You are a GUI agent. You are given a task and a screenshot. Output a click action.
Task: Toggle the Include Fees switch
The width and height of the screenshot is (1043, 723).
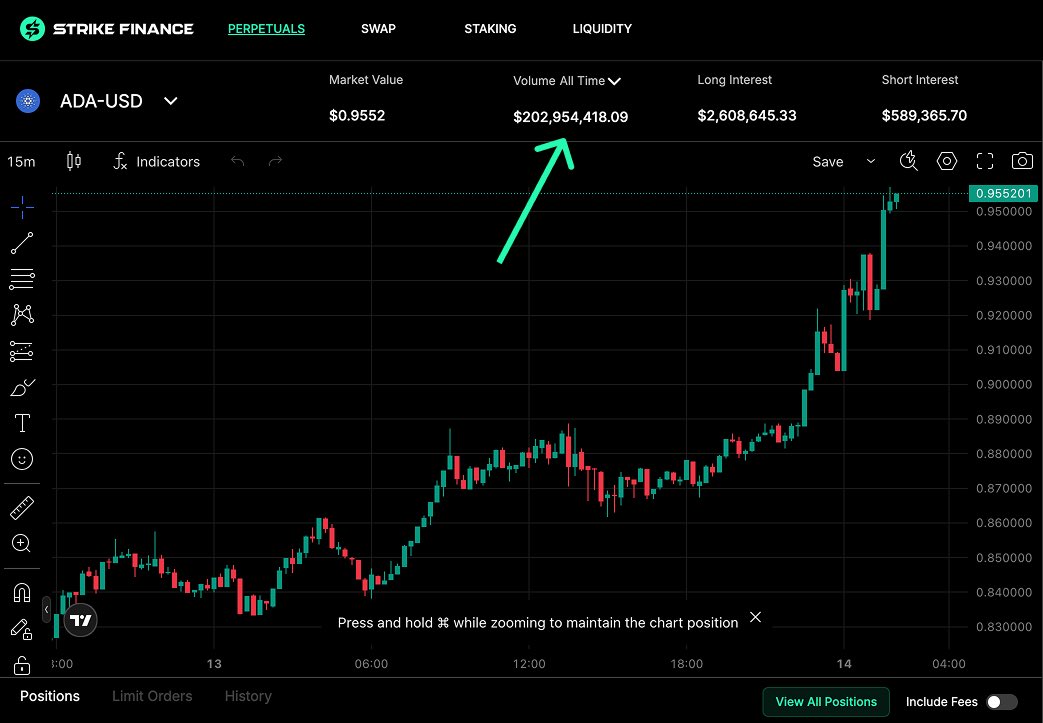coord(1002,702)
